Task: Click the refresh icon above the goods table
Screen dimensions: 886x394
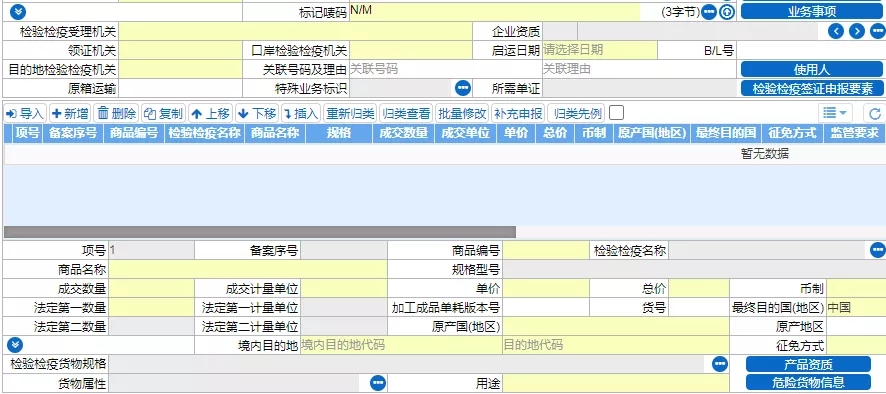Action: pos(874,114)
